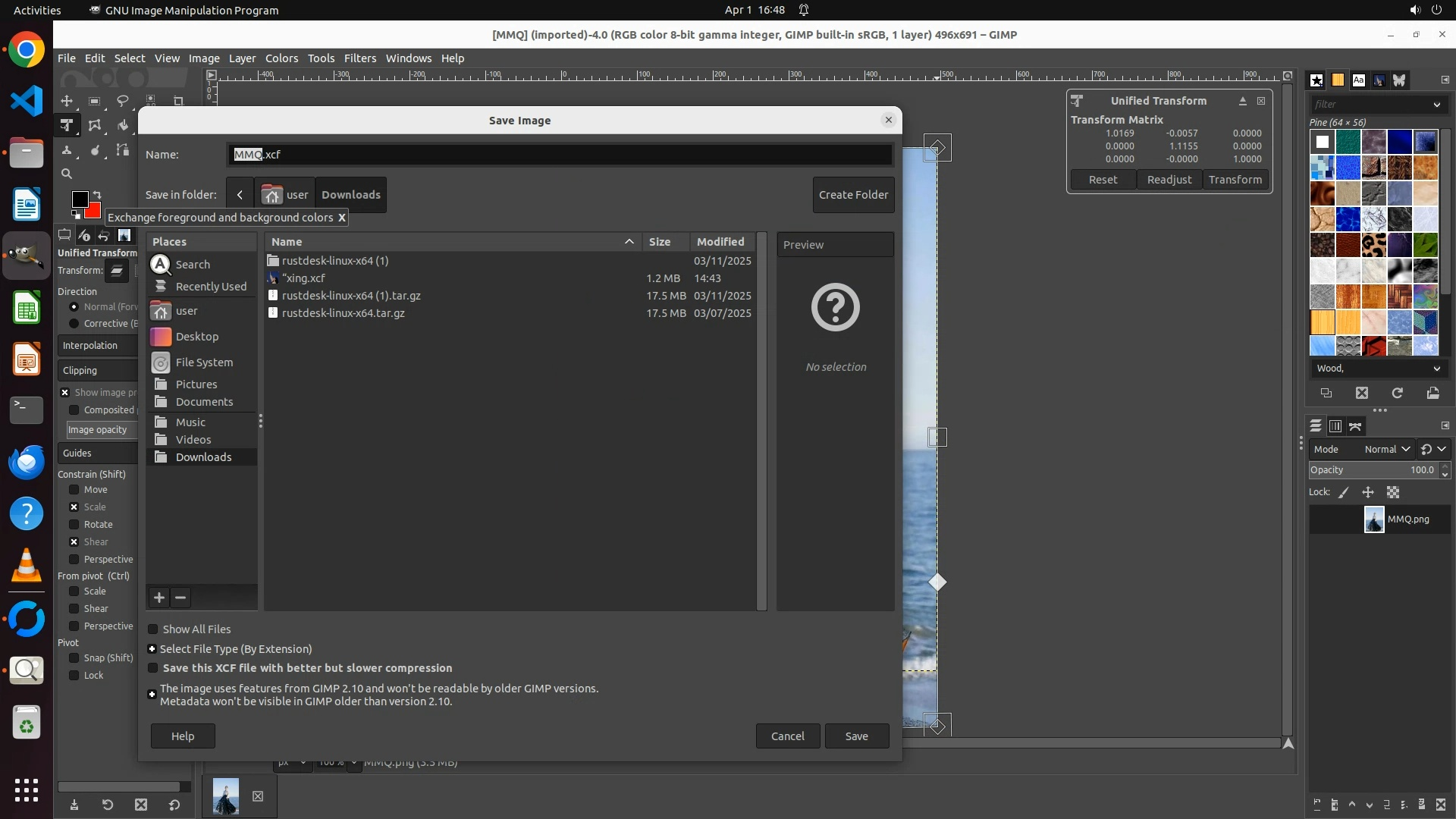
Task: Open the Wood pattern tag dropdown
Action: 1436,369
